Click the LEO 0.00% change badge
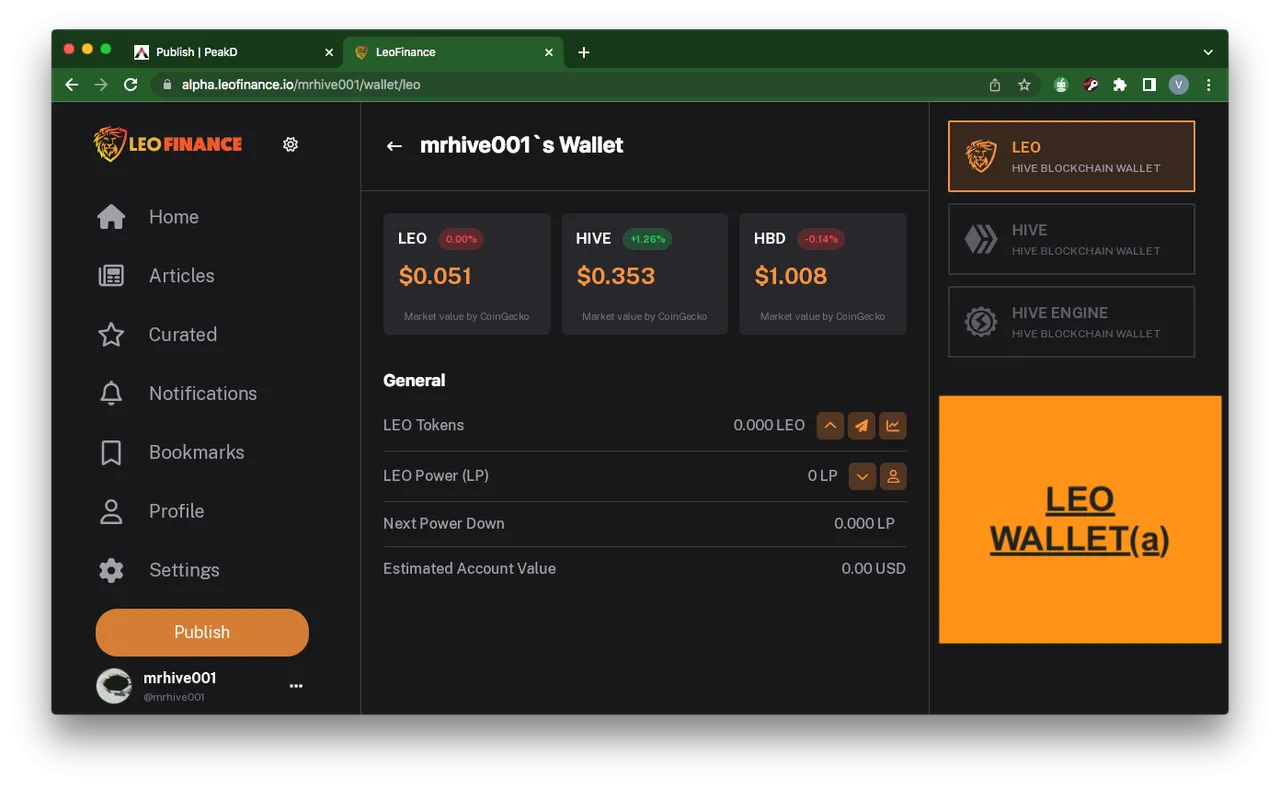 point(461,239)
